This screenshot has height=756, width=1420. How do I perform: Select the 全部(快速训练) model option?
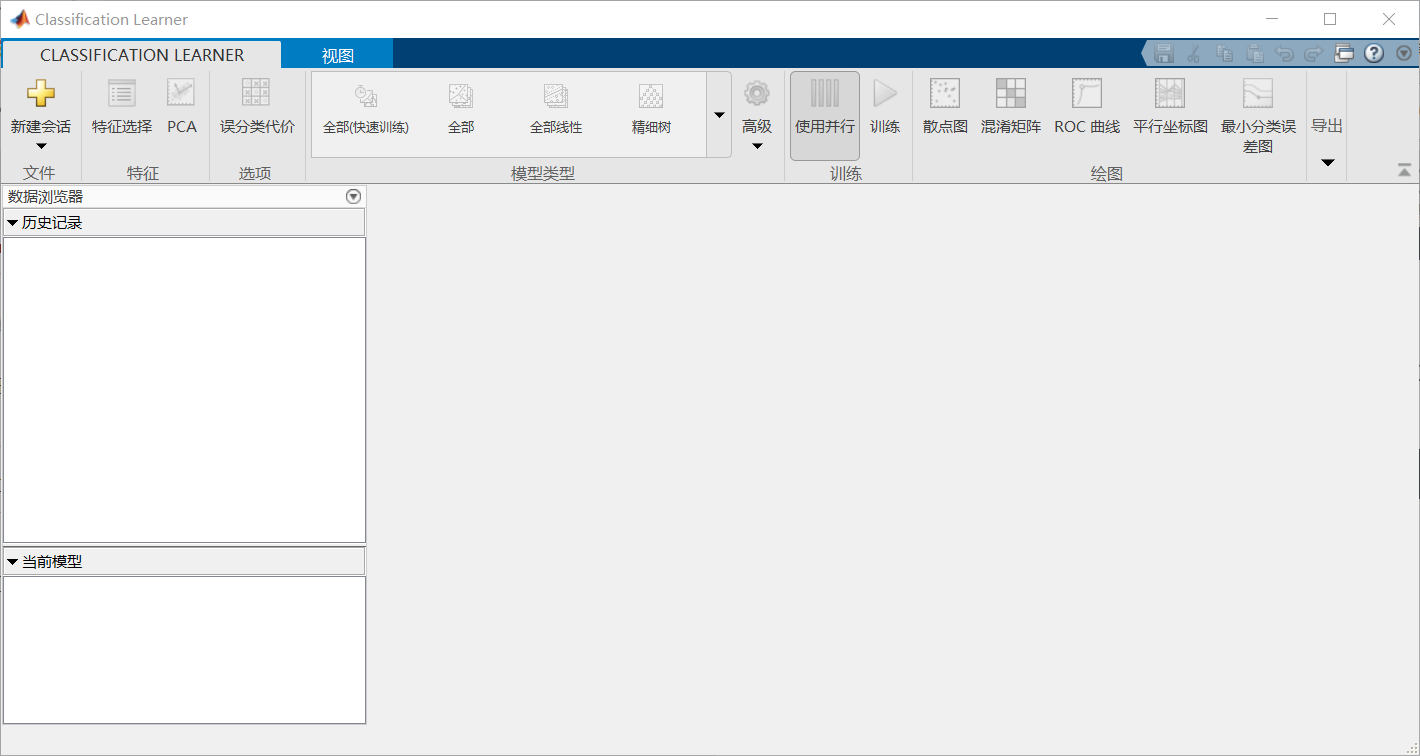tap(366, 110)
